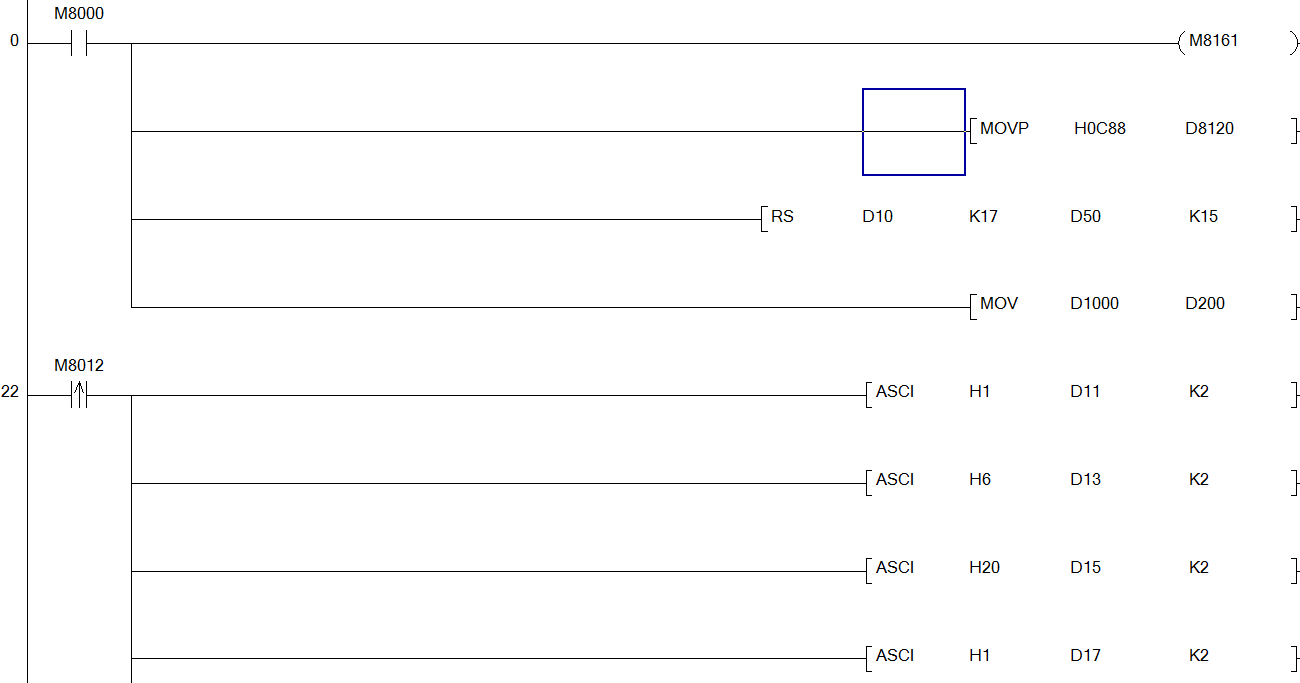Click the D50 operand in RS row
The height and width of the screenshot is (683, 1300).
coord(1085,217)
